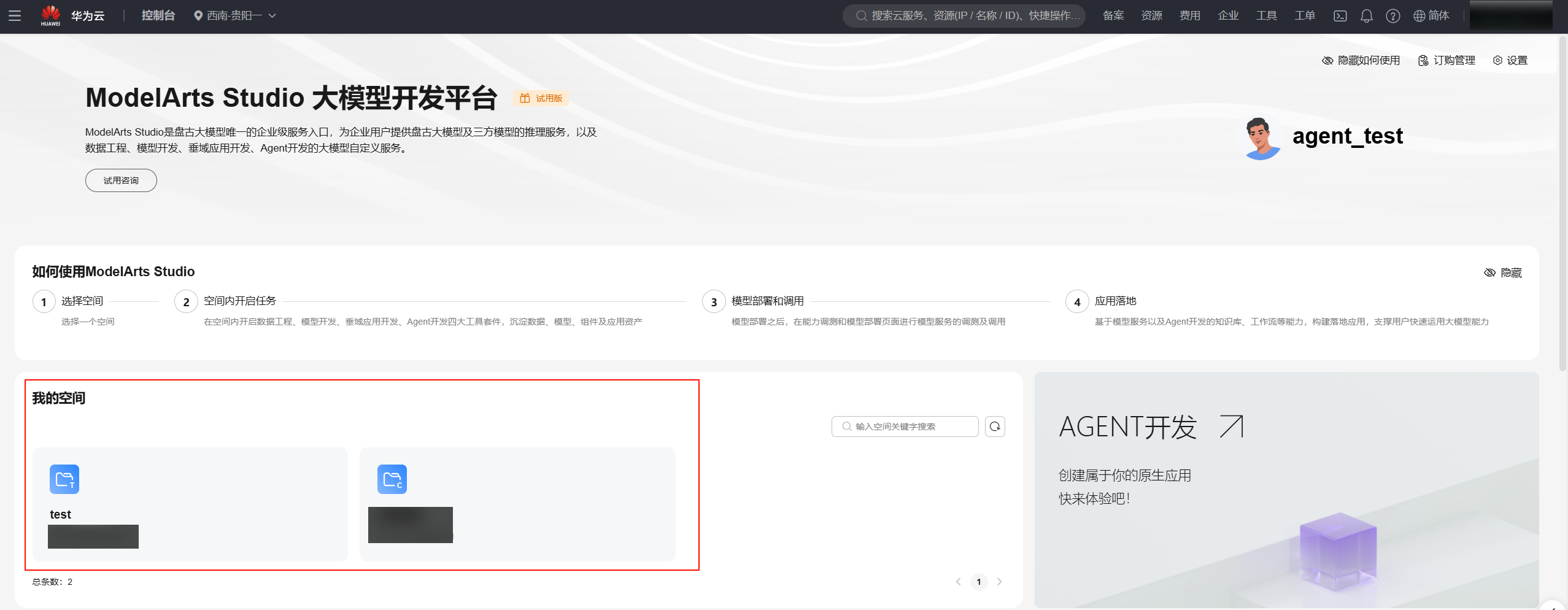Screen dimensions: 1568x610
Task: Go to next page of spaces
Action: point(1000,582)
